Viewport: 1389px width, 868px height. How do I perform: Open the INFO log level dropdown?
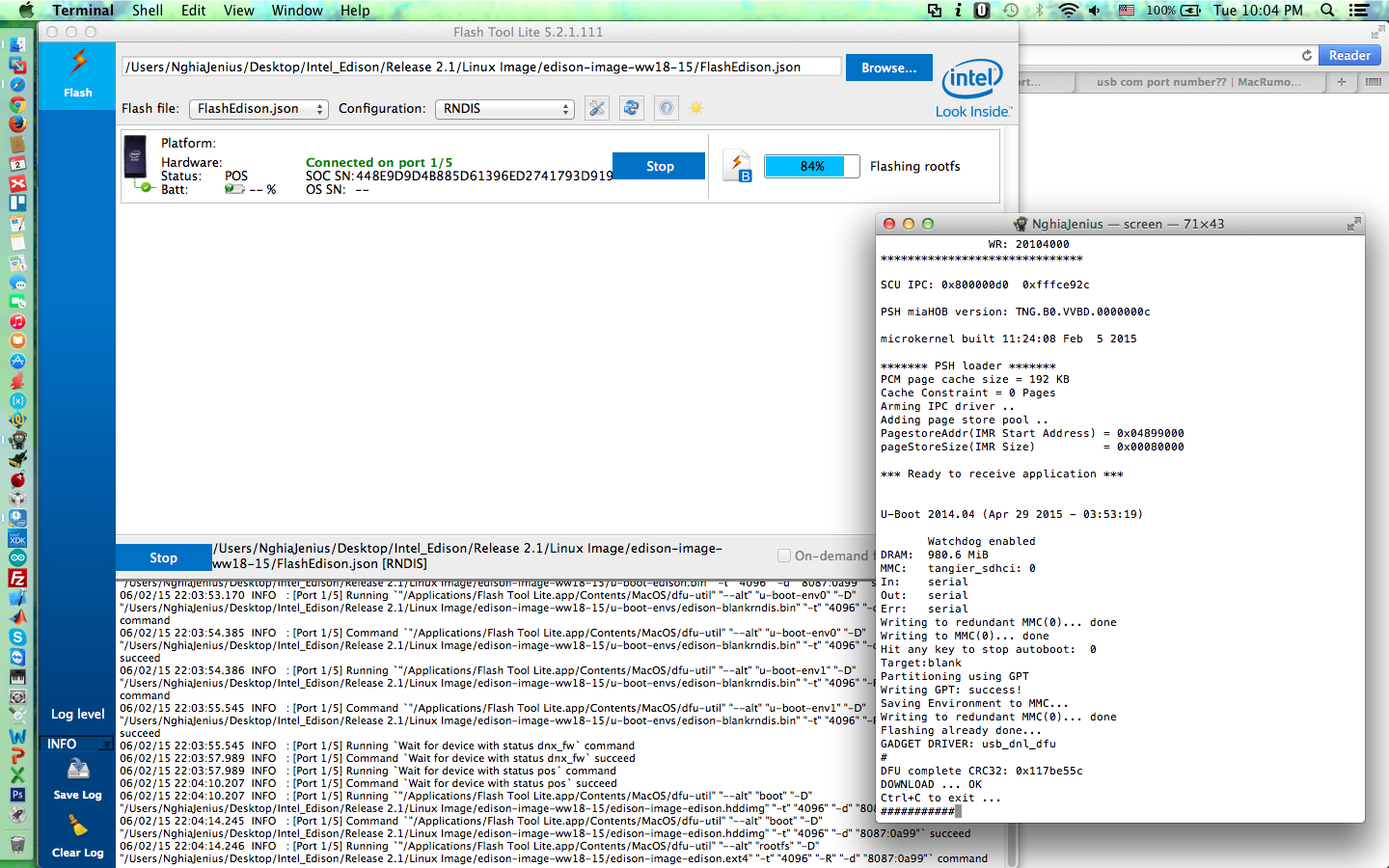coord(78,744)
